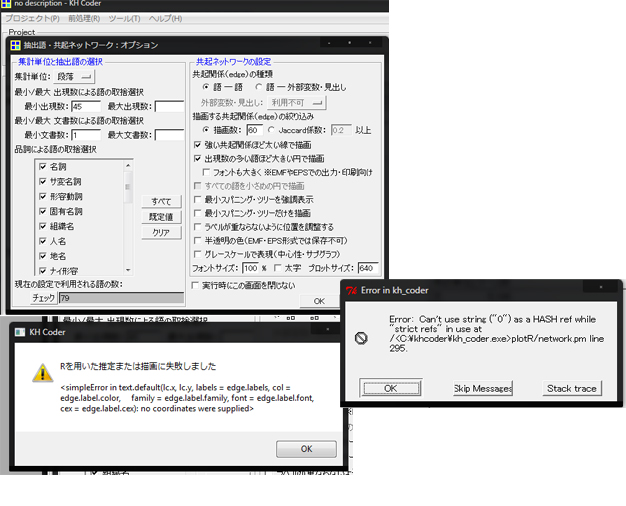Click the Stack trace button
The width and height of the screenshot is (626, 506).
pos(572,388)
